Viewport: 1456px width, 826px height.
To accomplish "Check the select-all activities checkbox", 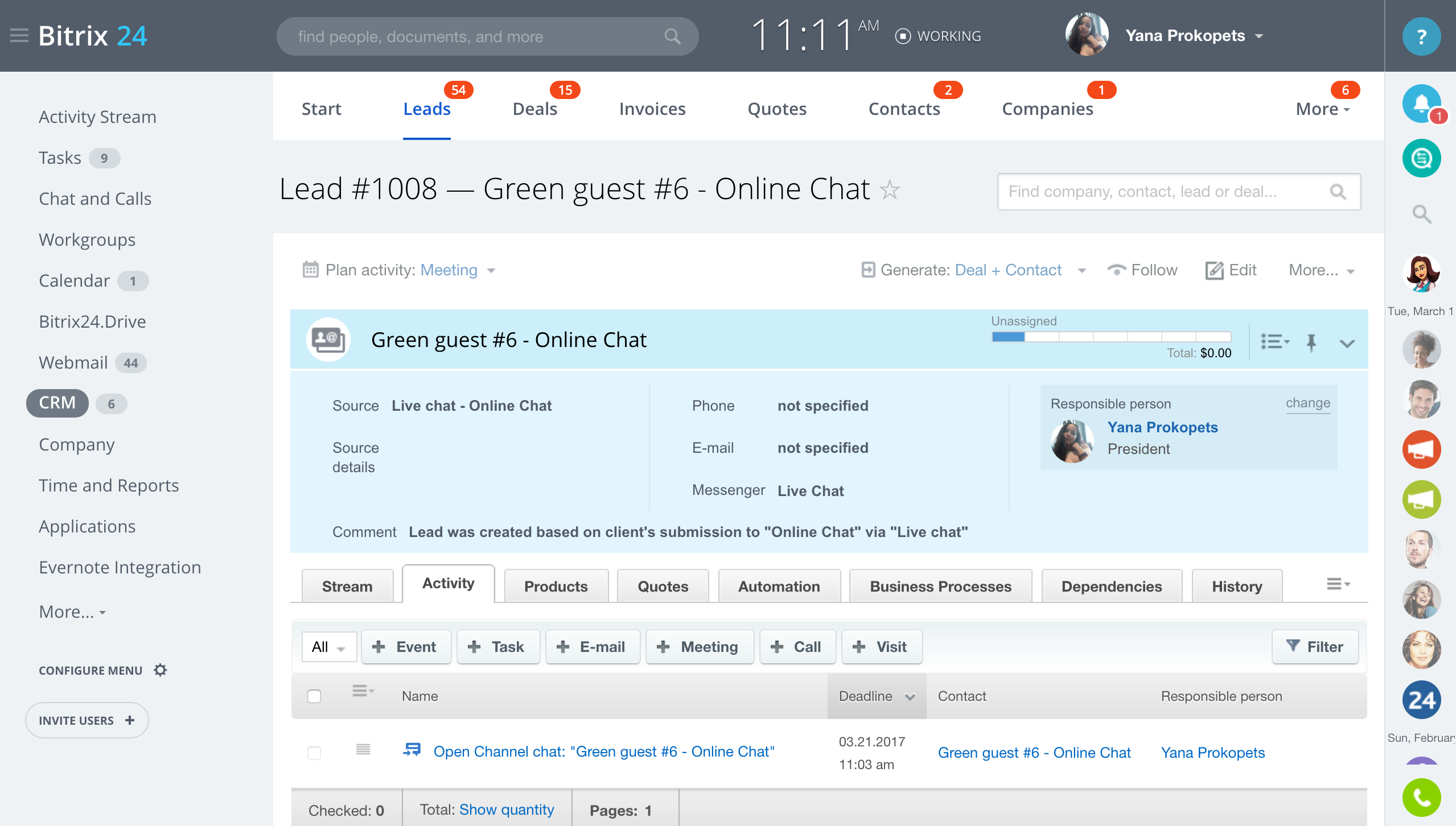I will (314, 696).
